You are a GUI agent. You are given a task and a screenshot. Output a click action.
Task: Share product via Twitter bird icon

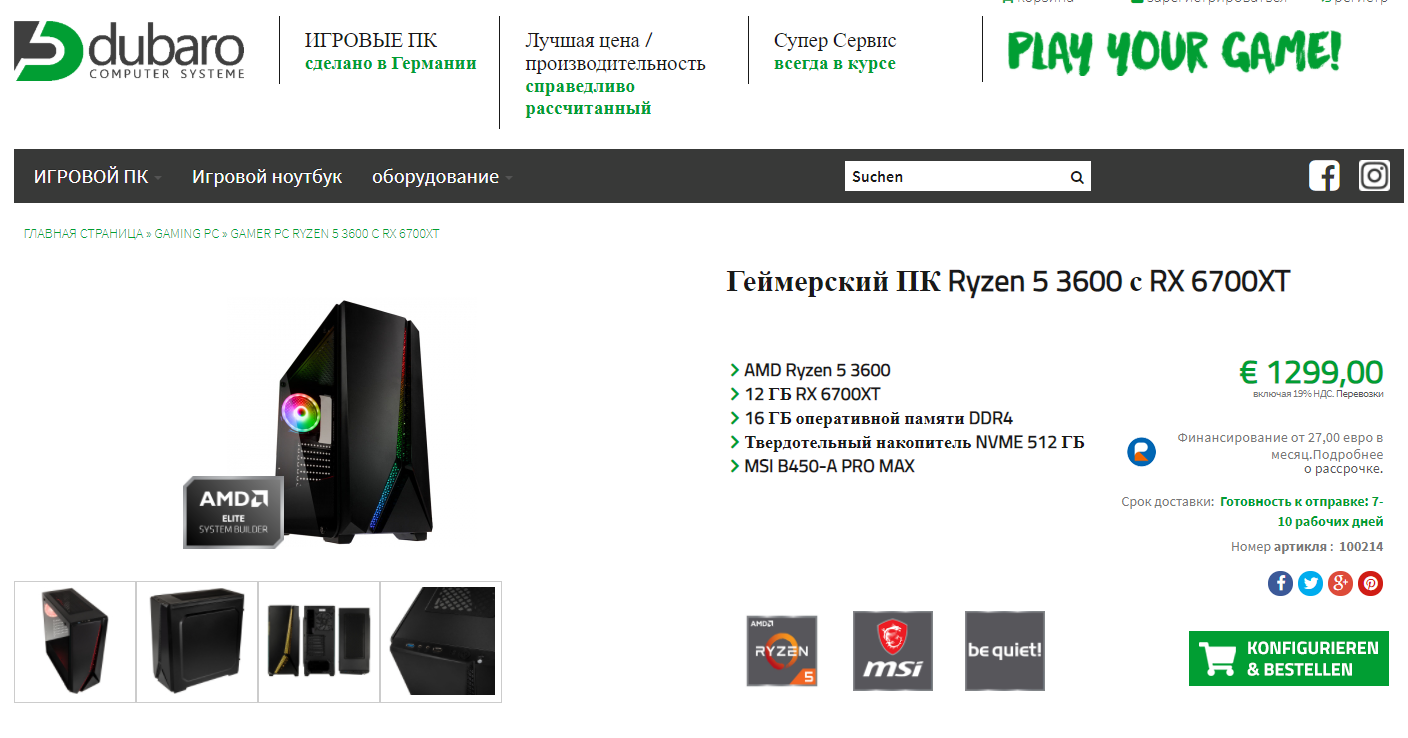tap(1310, 583)
